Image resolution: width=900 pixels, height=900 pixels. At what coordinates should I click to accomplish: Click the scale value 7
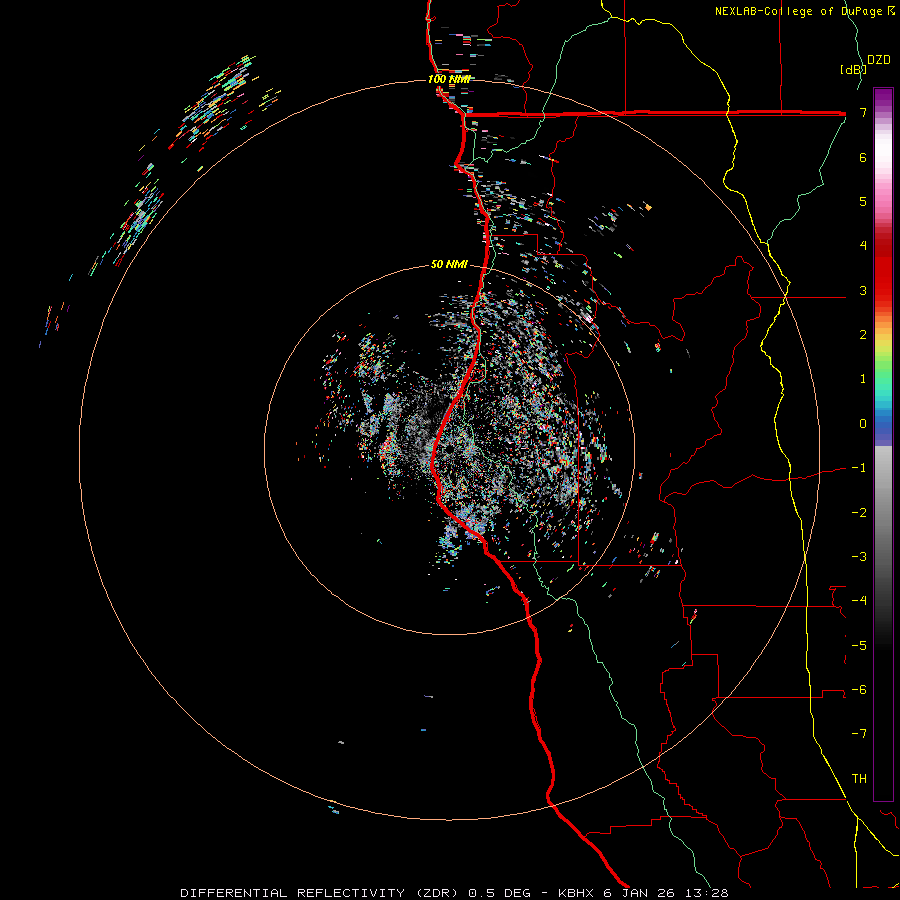(863, 112)
